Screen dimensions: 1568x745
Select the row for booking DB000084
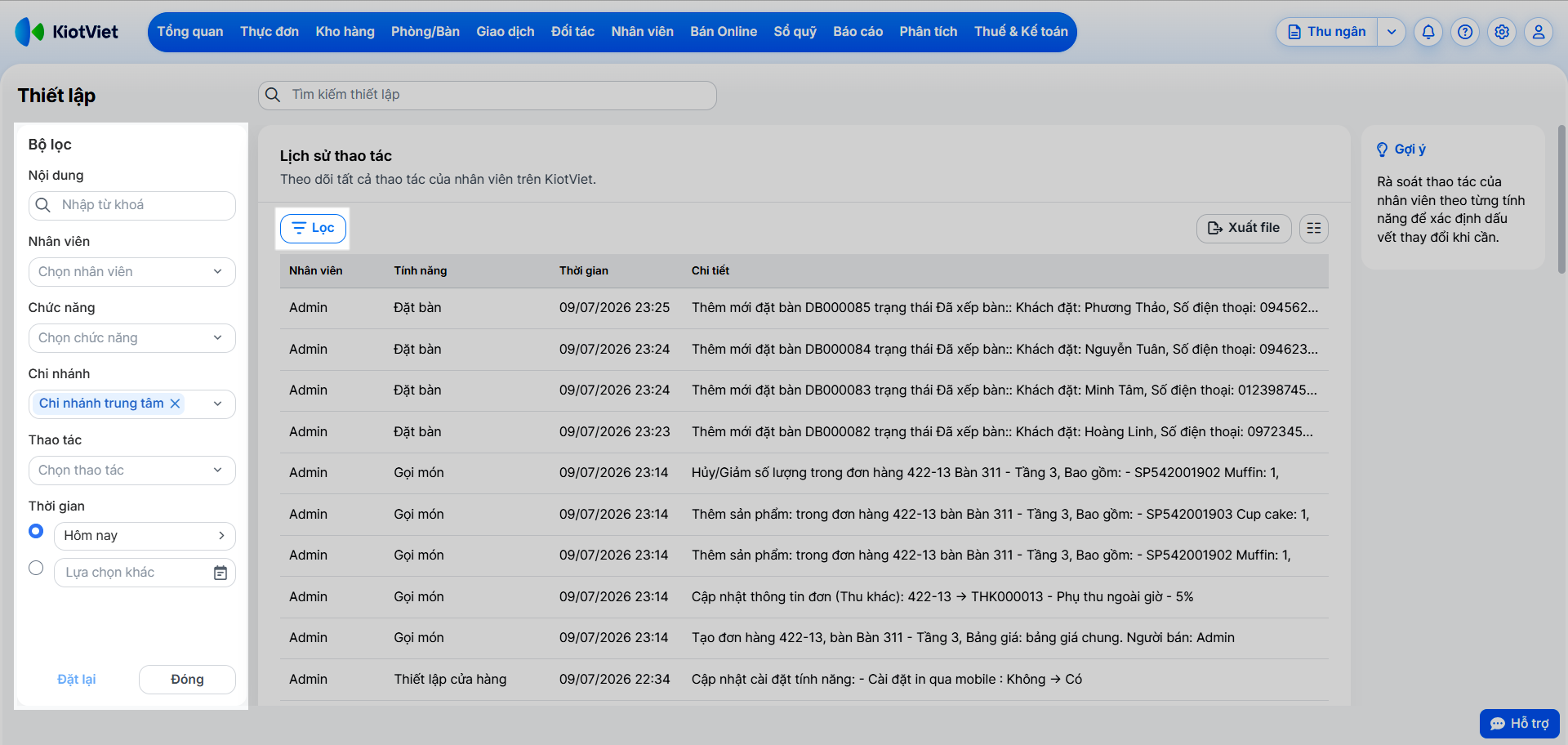tap(804, 350)
